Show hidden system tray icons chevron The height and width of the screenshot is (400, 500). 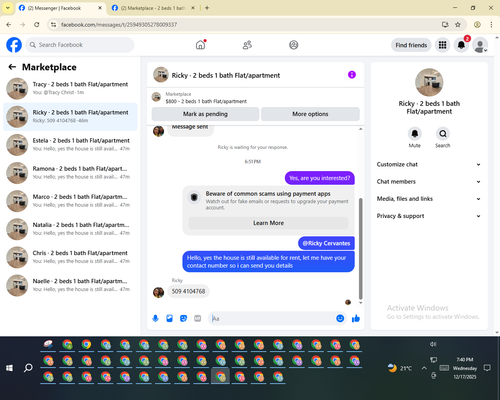(x=424, y=368)
